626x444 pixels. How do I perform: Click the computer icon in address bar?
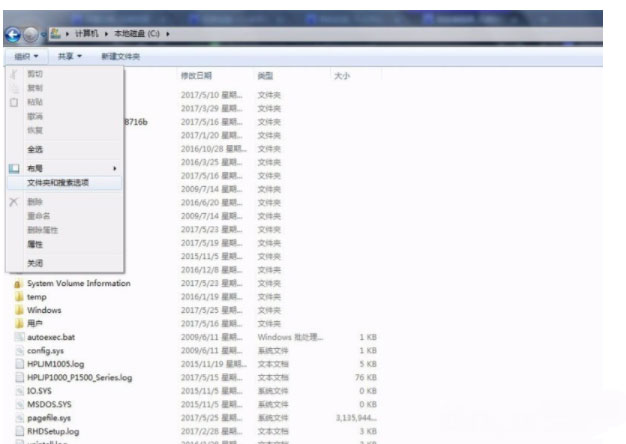tap(55, 34)
